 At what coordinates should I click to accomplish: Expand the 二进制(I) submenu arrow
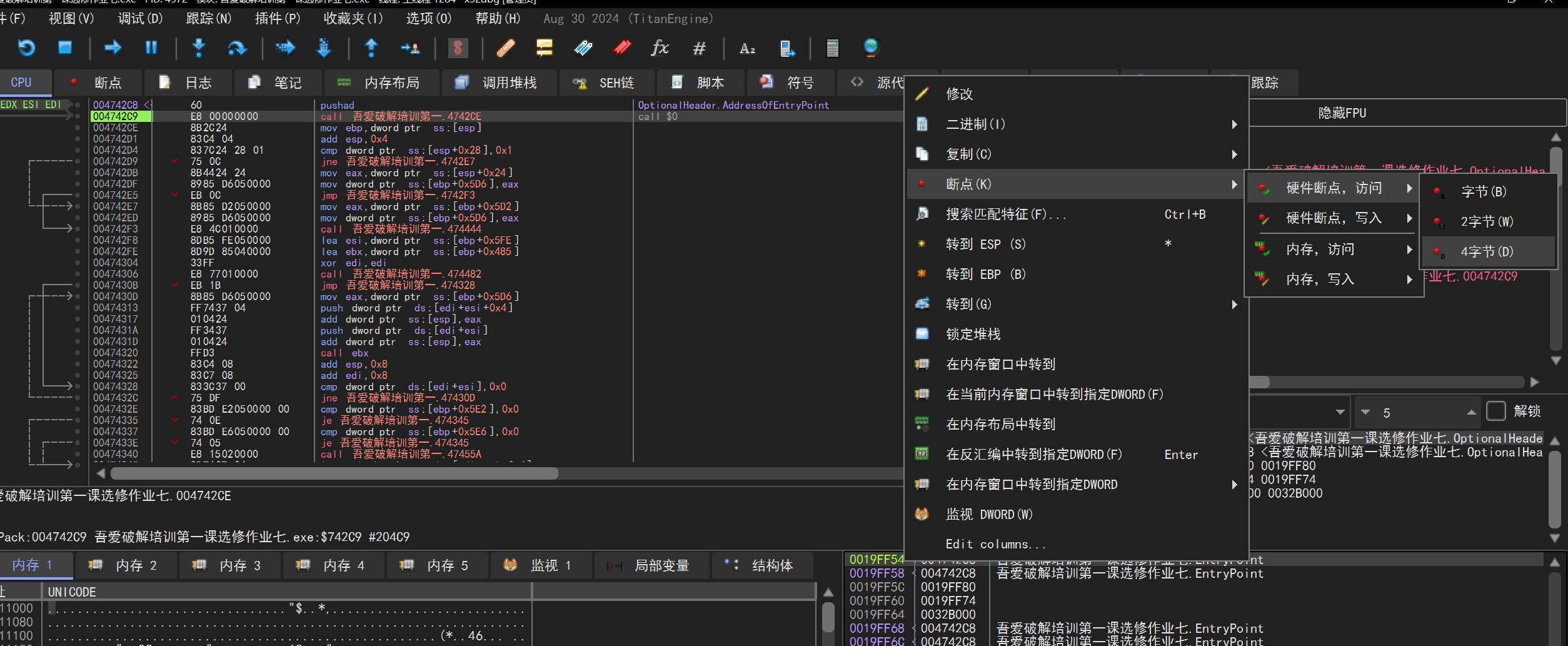[x=1234, y=124]
